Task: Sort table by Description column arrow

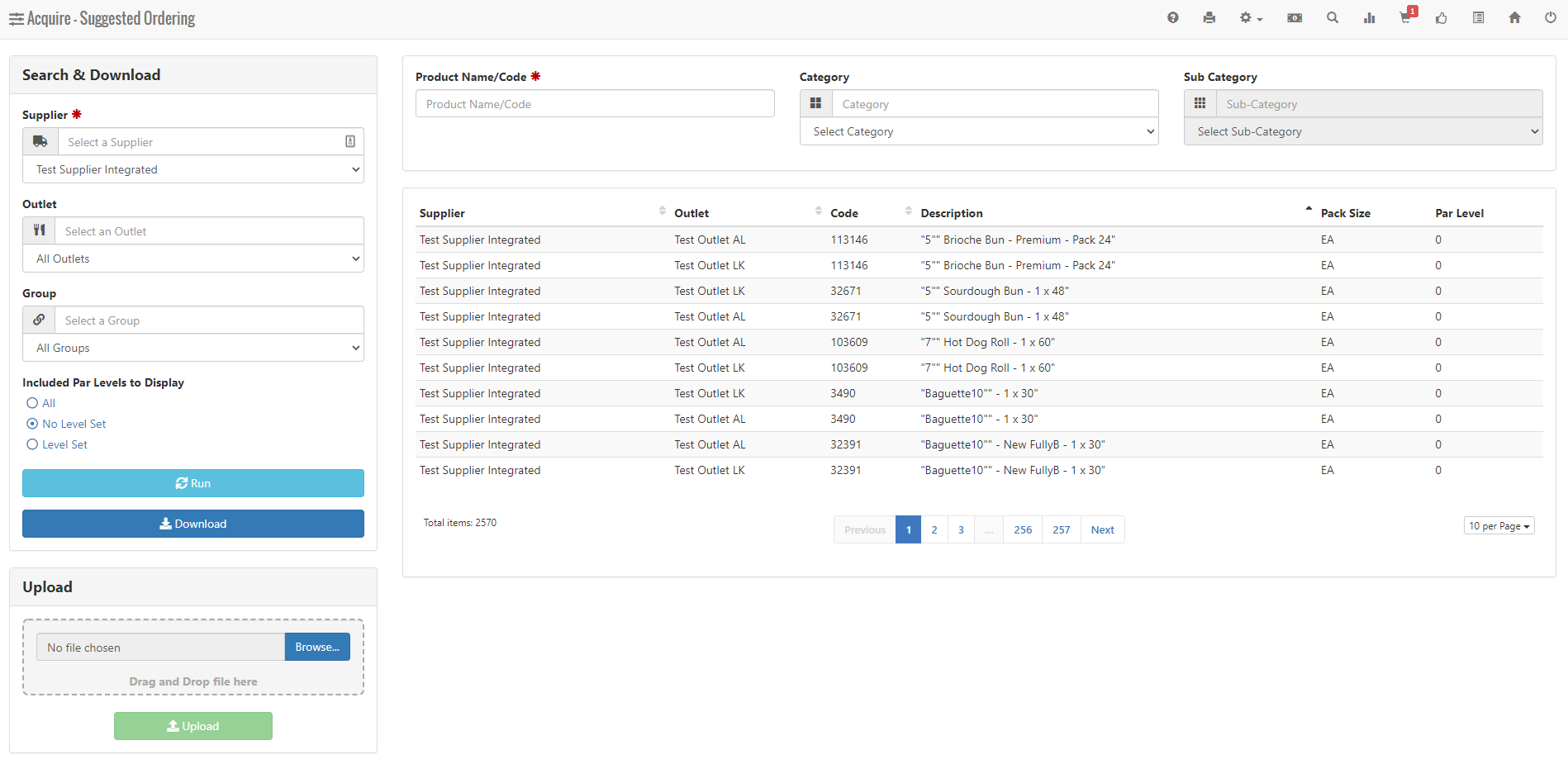Action: (1309, 209)
